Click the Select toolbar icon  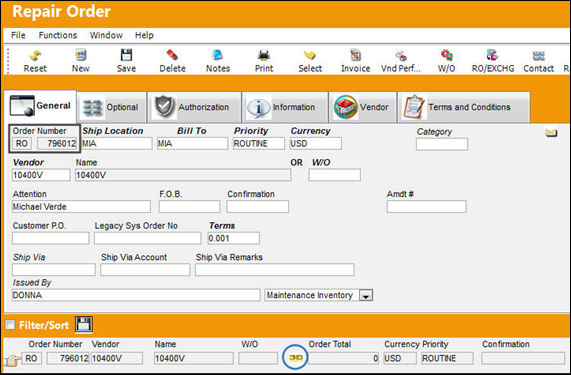pyautogui.click(x=310, y=61)
